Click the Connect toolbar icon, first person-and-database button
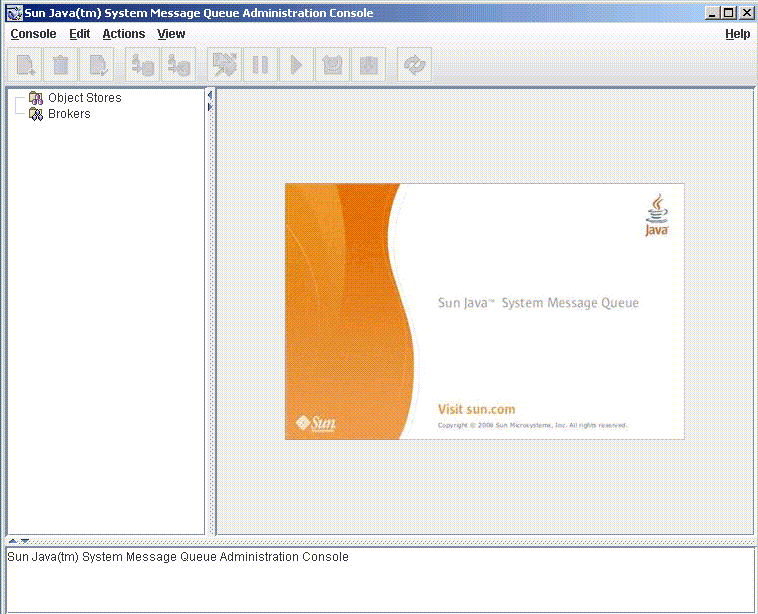758x614 pixels. pos(143,65)
